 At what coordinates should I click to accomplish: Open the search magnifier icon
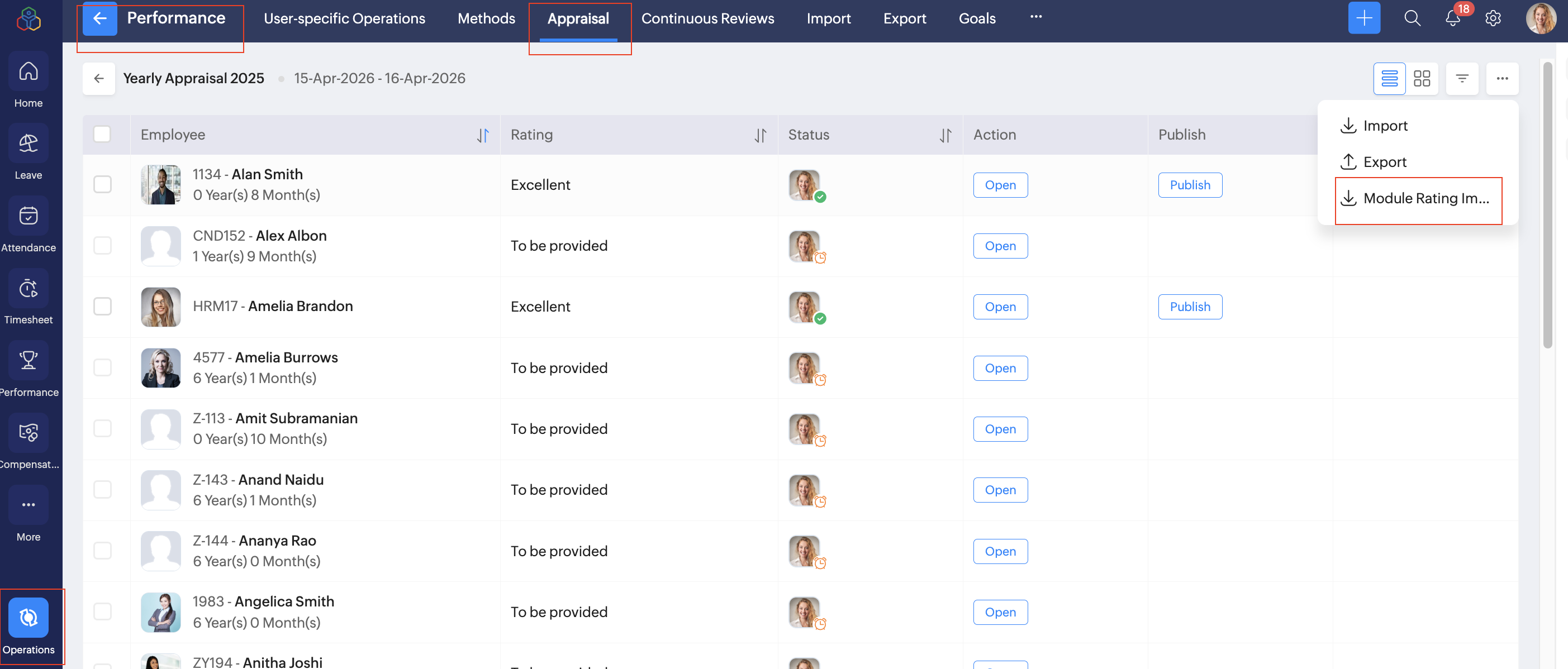(x=1412, y=18)
